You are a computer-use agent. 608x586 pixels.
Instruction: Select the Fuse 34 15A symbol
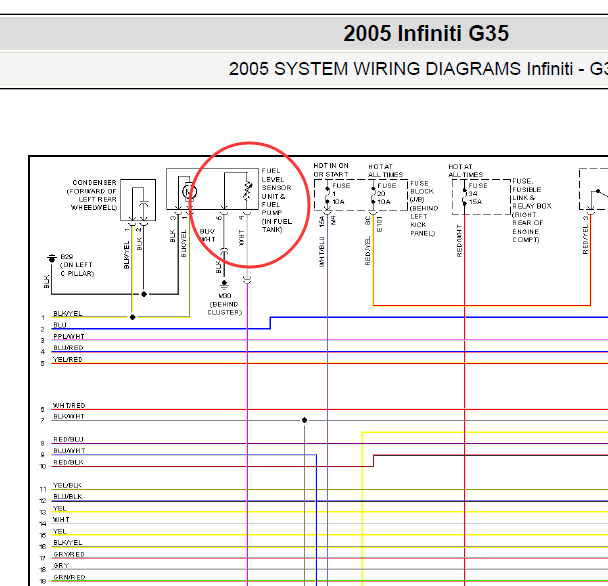pyautogui.click(x=464, y=197)
